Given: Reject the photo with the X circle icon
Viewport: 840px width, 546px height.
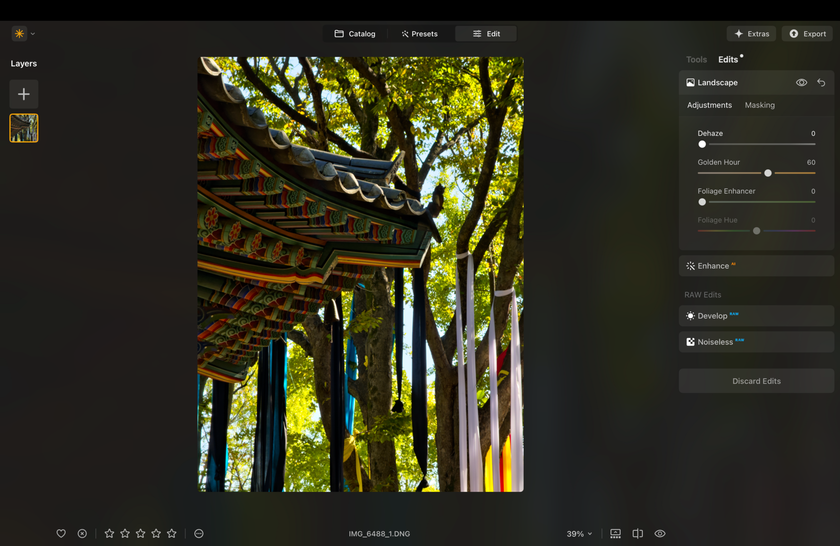Looking at the screenshot, I should pyautogui.click(x=82, y=534).
